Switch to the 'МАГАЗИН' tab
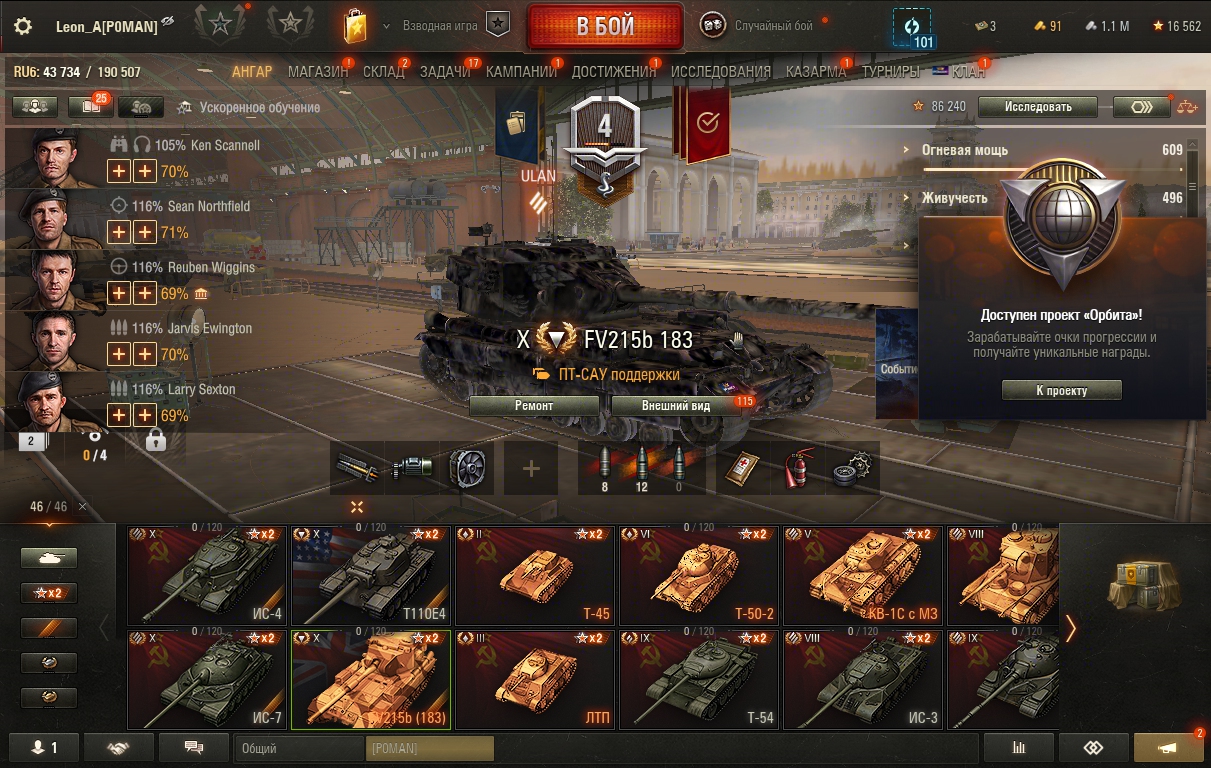This screenshot has height=768, width=1211. point(318,72)
